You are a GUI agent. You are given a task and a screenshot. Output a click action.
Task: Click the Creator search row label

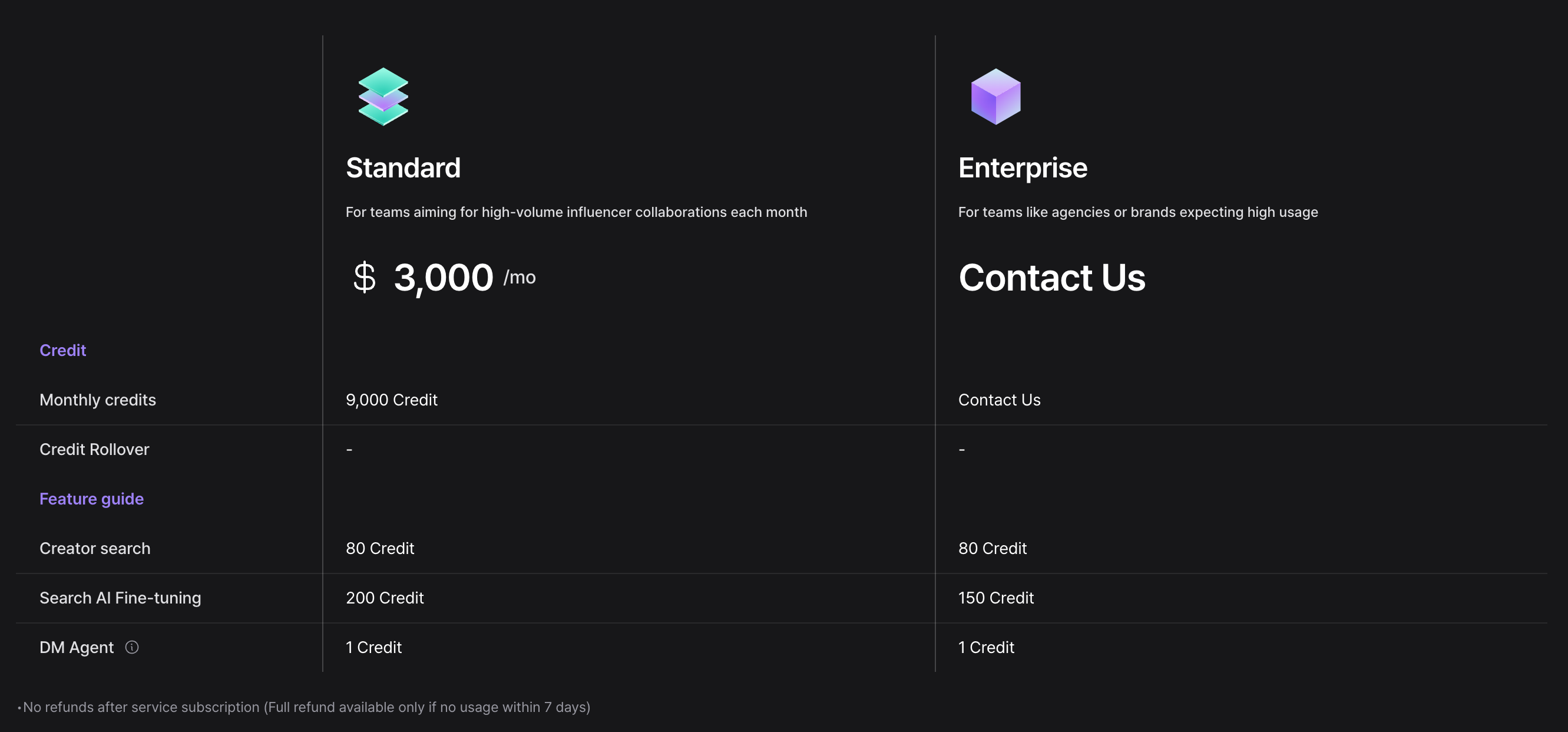click(x=95, y=548)
